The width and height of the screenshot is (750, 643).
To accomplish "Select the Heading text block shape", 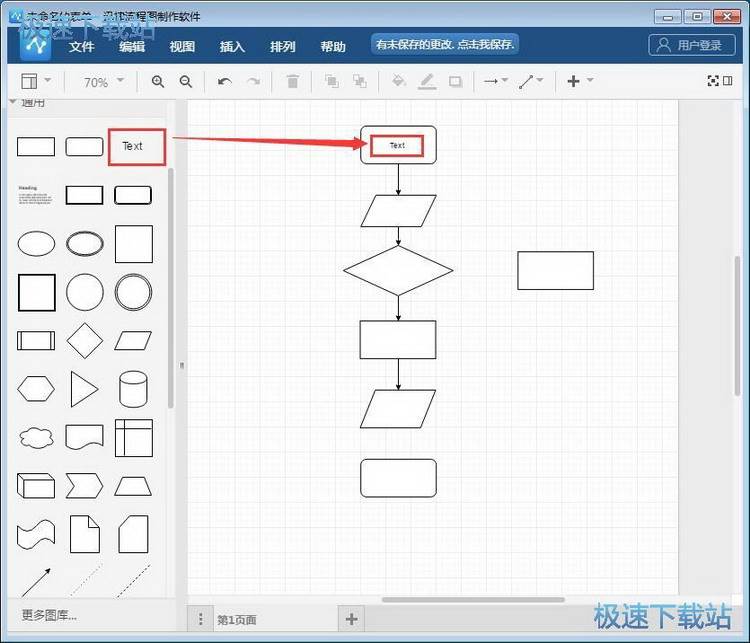I will click(x=35, y=195).
